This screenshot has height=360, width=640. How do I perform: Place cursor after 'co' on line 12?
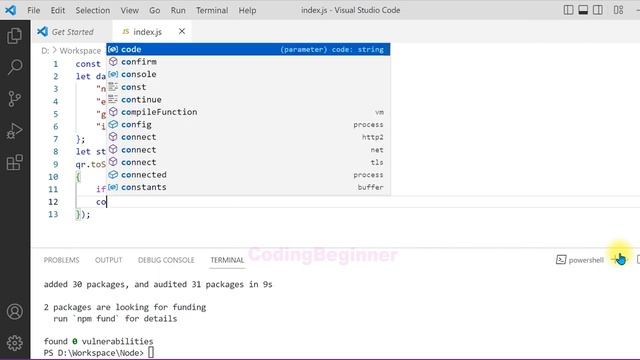[x=107, y=202]
